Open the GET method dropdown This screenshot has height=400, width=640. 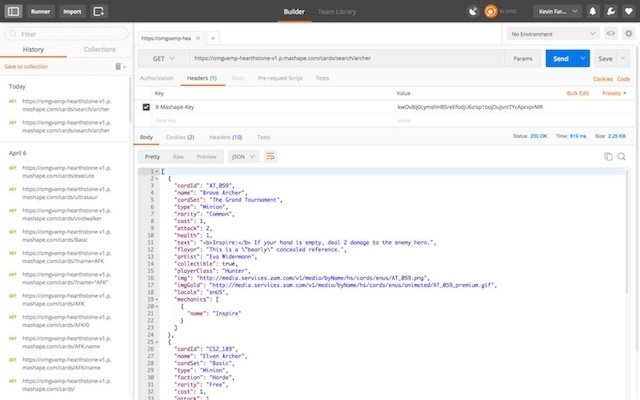(163, 59)
